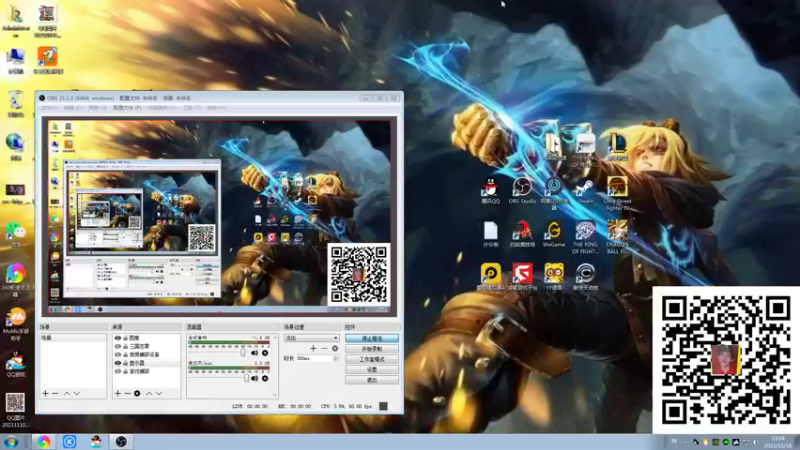Viewport: 800px width, 450px height.
Task: Open the Steam desktop shortcut
Action: coord(585,190)
